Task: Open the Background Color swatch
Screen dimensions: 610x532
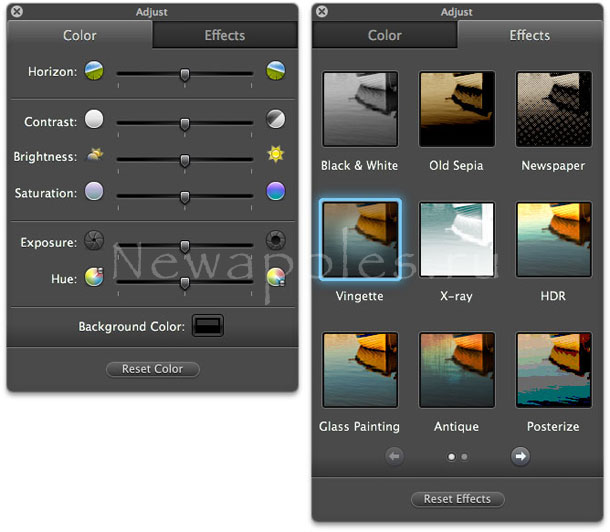Action: coord(208,326)
